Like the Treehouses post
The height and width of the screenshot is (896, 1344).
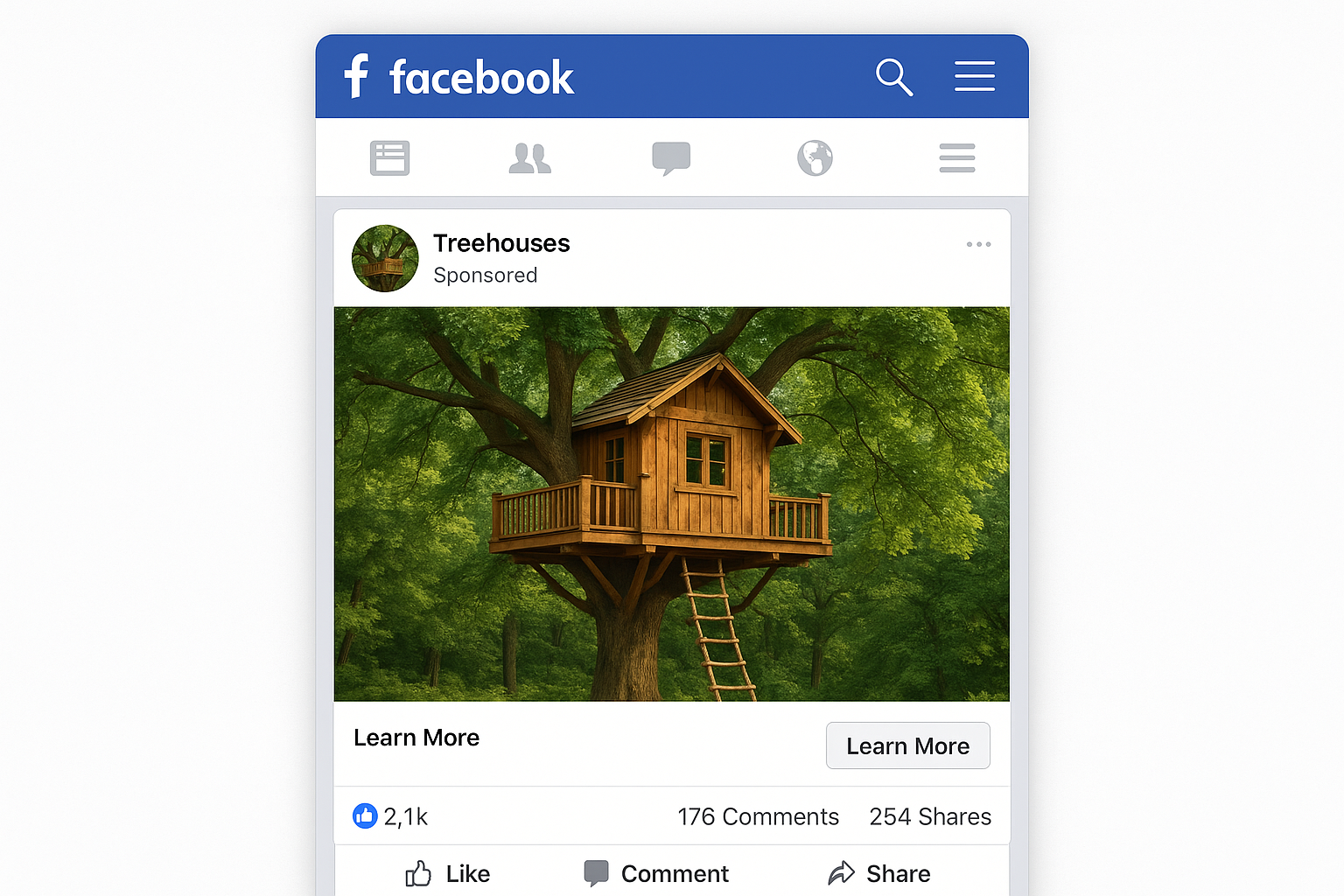pos(447,873)
